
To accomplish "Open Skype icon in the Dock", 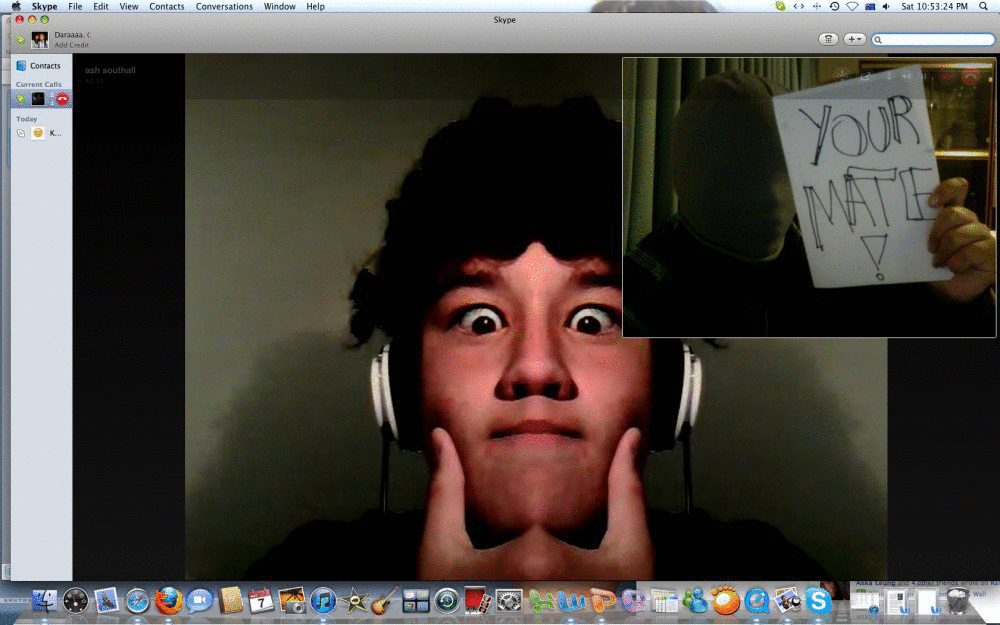I will click(x=818, y=601).
